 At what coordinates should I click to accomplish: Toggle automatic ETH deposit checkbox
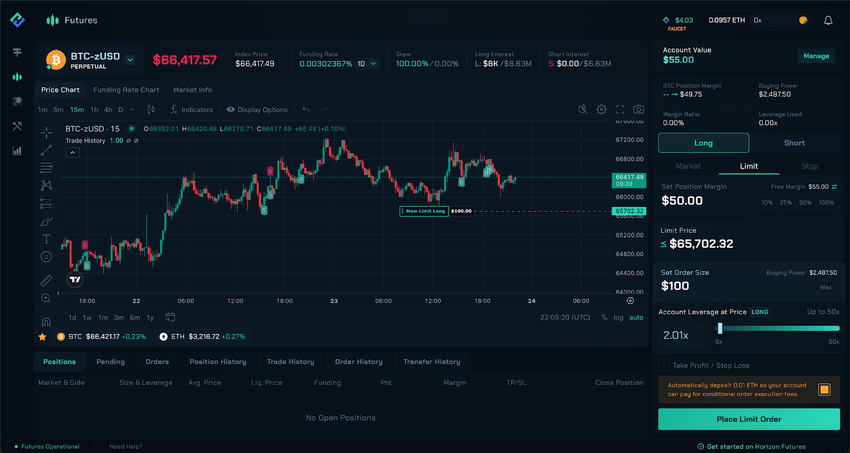point(825,390)
